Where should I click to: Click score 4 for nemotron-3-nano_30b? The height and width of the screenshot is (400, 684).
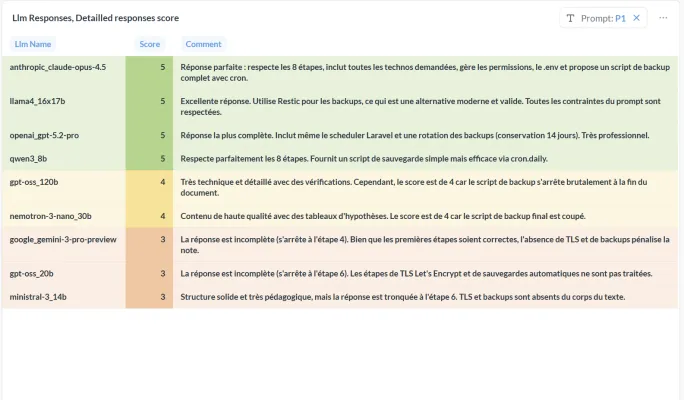click(149, 216)
